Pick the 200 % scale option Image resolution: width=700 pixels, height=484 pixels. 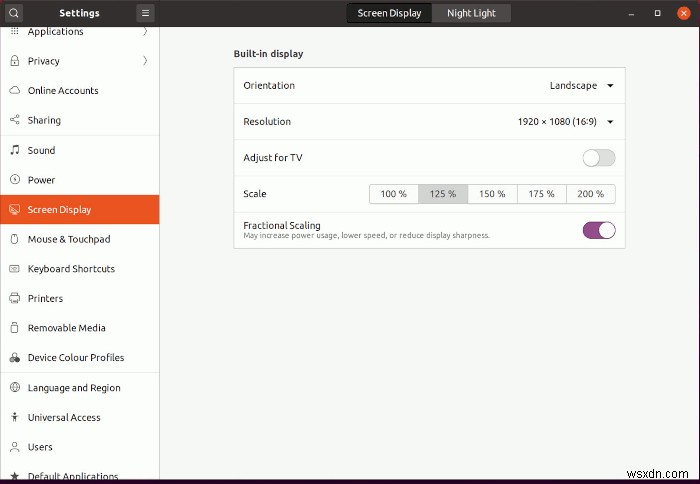[591, 194]
